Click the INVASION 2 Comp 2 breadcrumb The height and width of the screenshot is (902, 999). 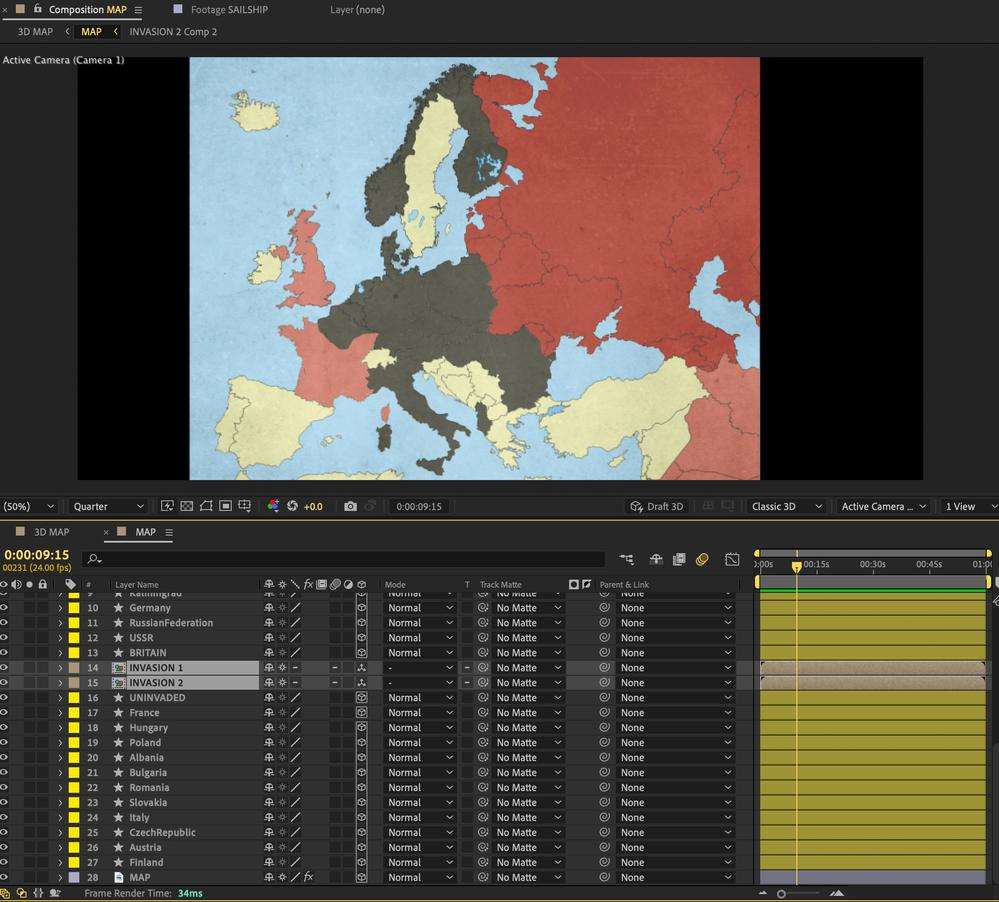click(x=173, y=32)
